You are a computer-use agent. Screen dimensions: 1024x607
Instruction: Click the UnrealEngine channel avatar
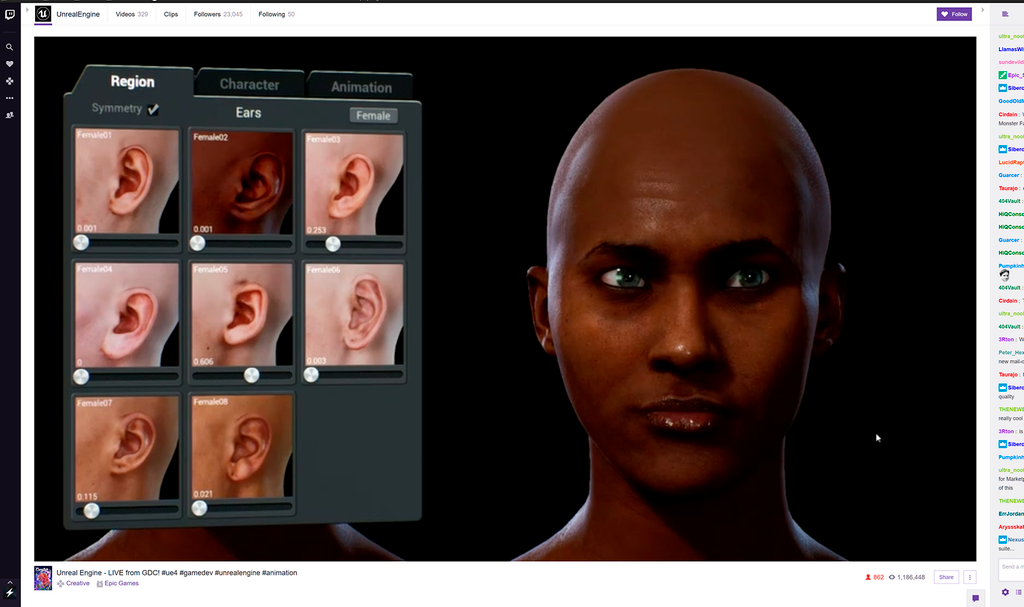coord(43,14)
